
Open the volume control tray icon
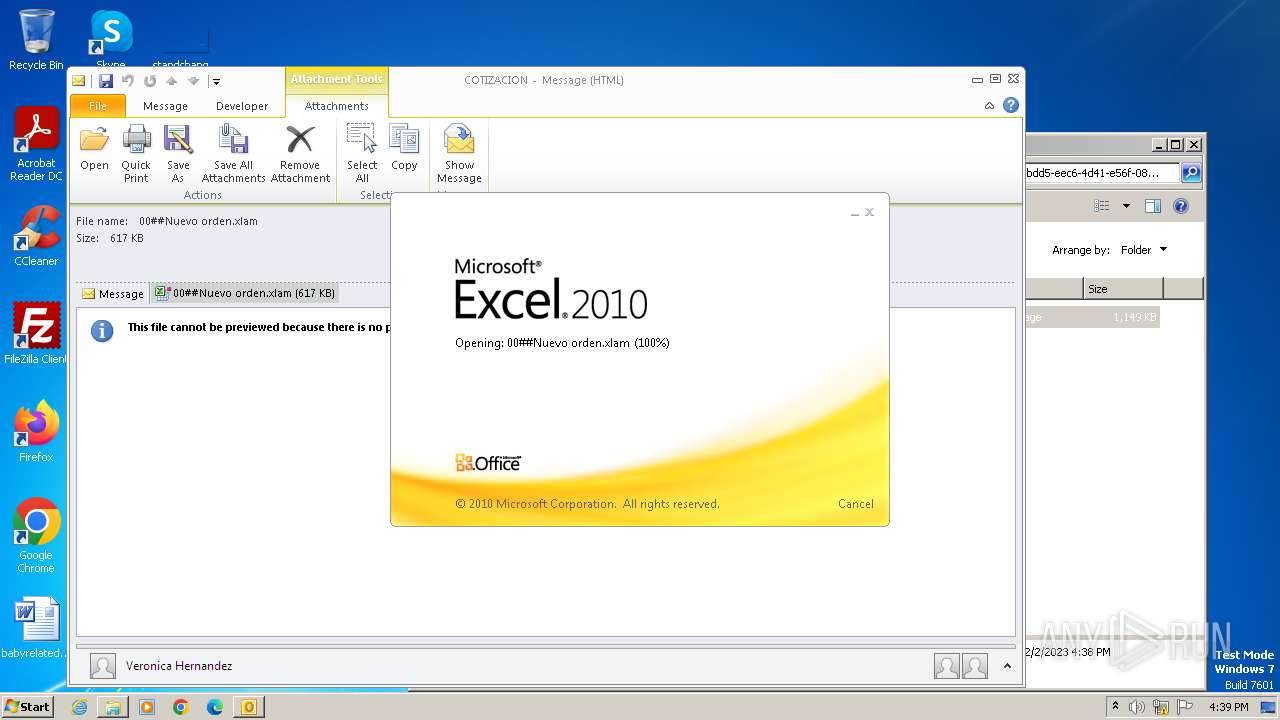coord(1137,707)
